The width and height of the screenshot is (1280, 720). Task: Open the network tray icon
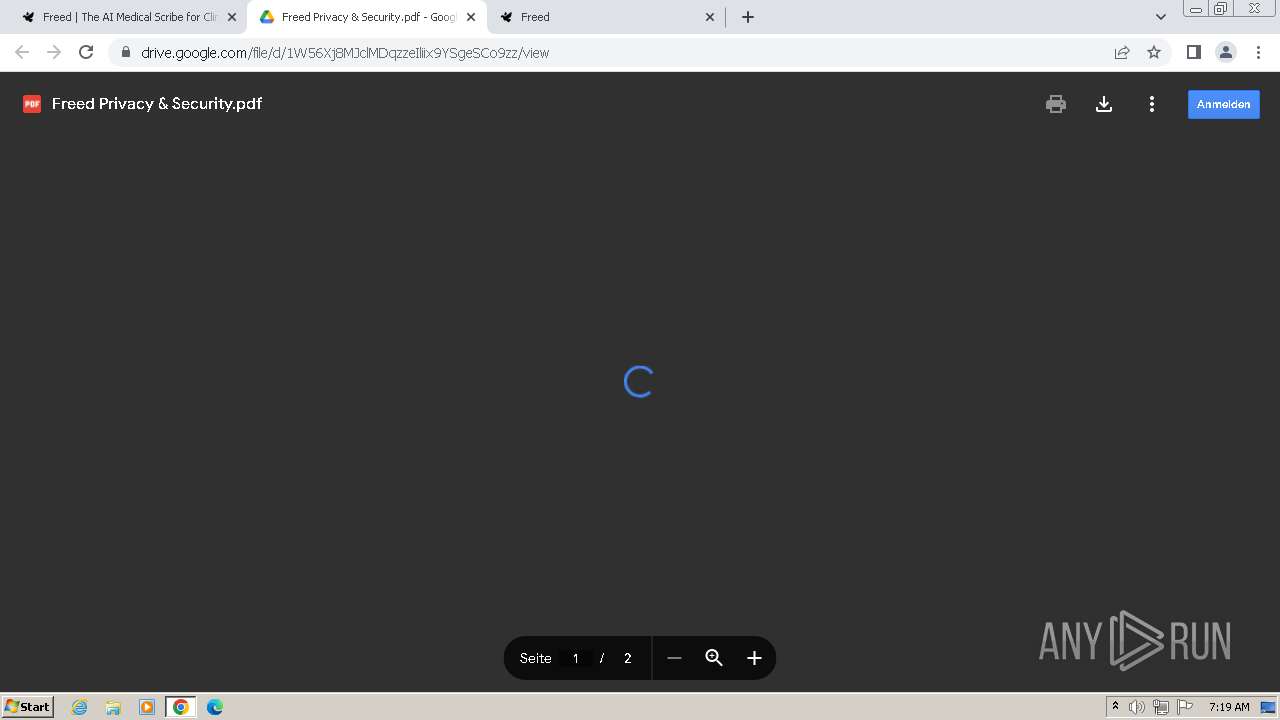pyautogui.click(x=1161, y=707)
